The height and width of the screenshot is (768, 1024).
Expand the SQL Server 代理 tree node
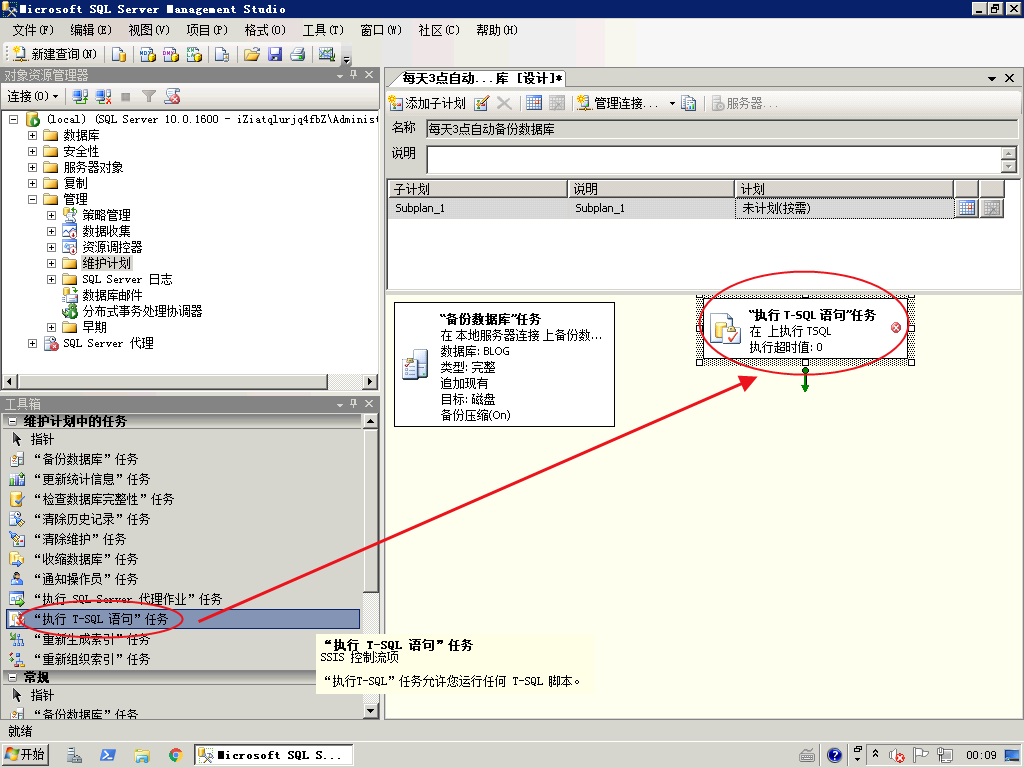click(x=32, y=344)
